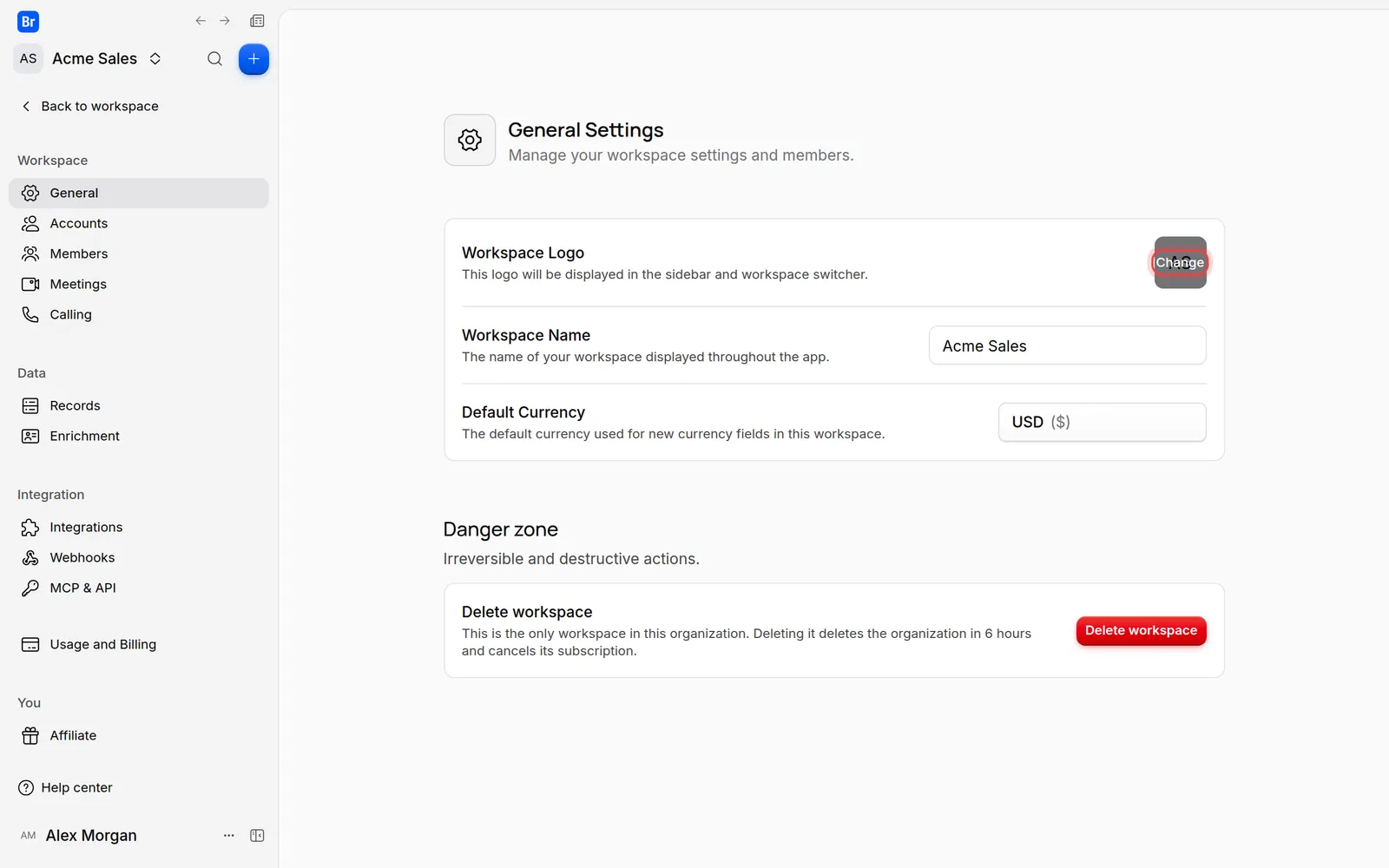Edit the Workspace Name field

coord(1067,345)
